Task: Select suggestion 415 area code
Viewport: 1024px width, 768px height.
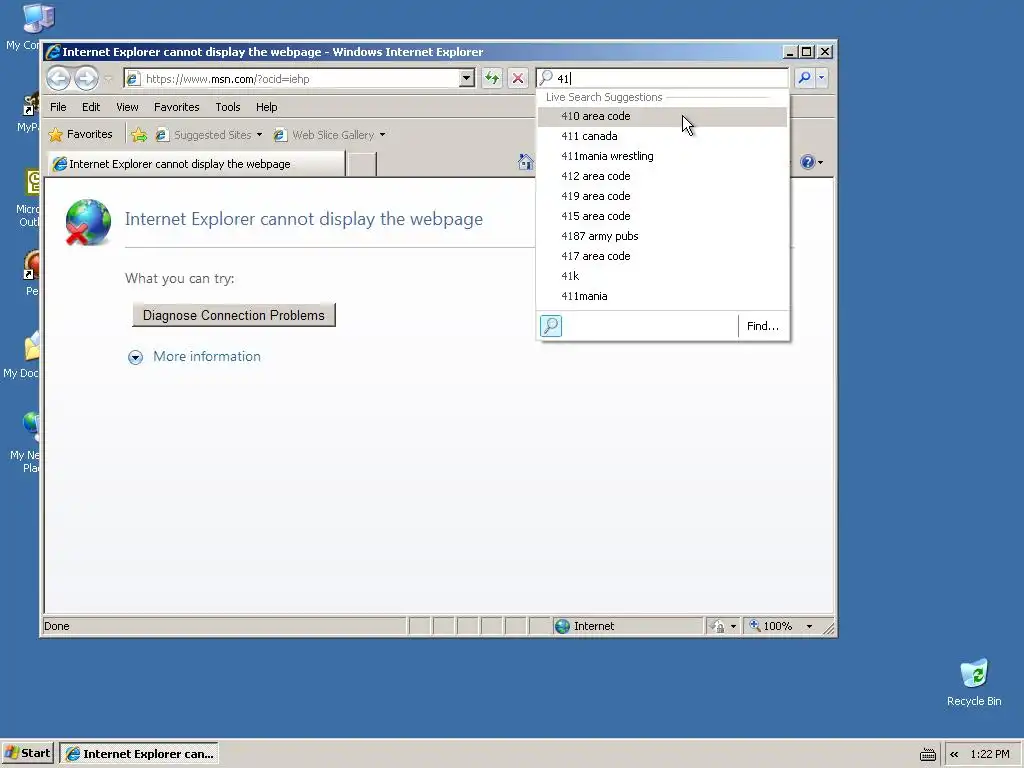Action: [662, 216]
